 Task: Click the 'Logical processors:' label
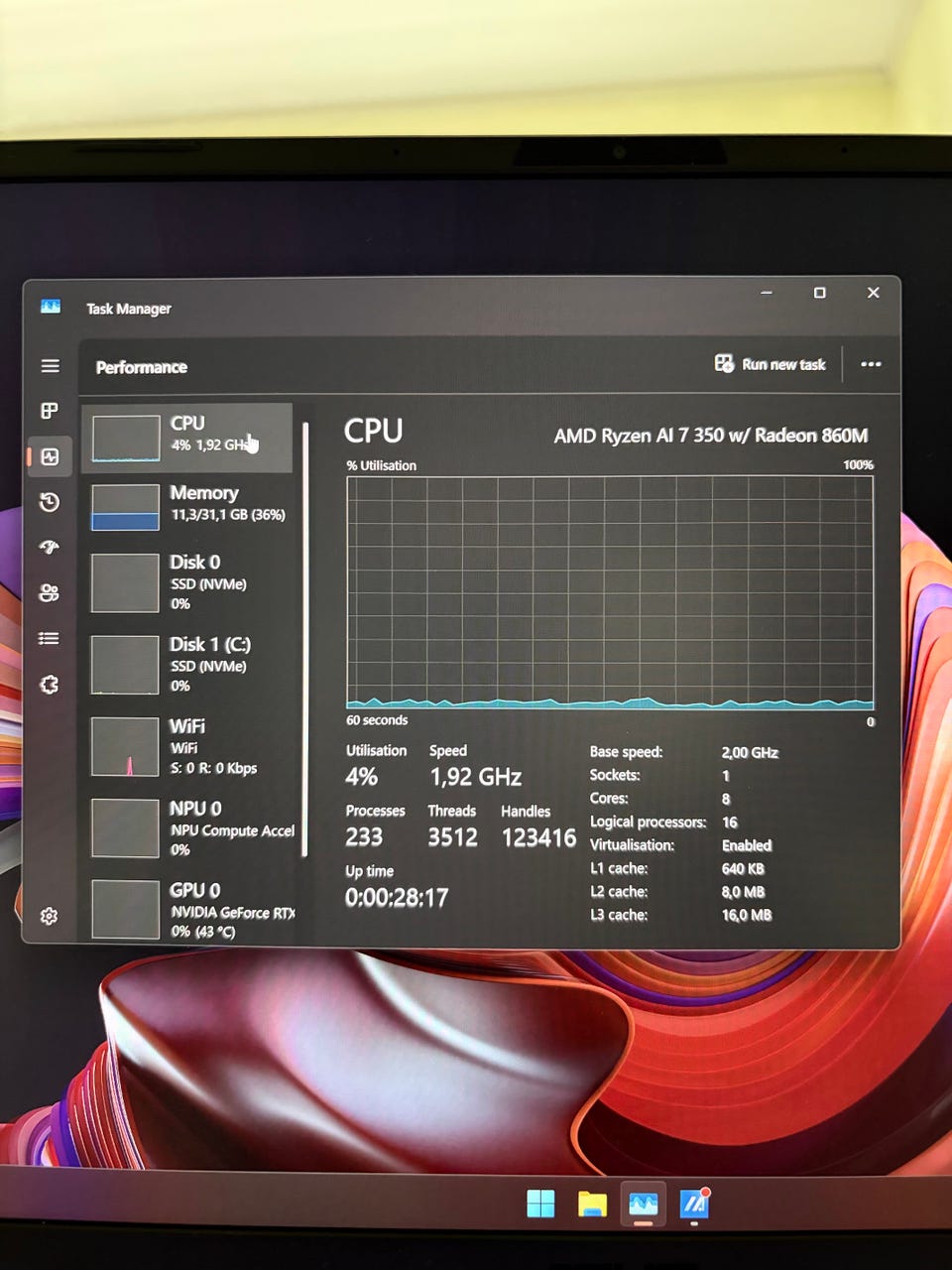coord(648,822)
